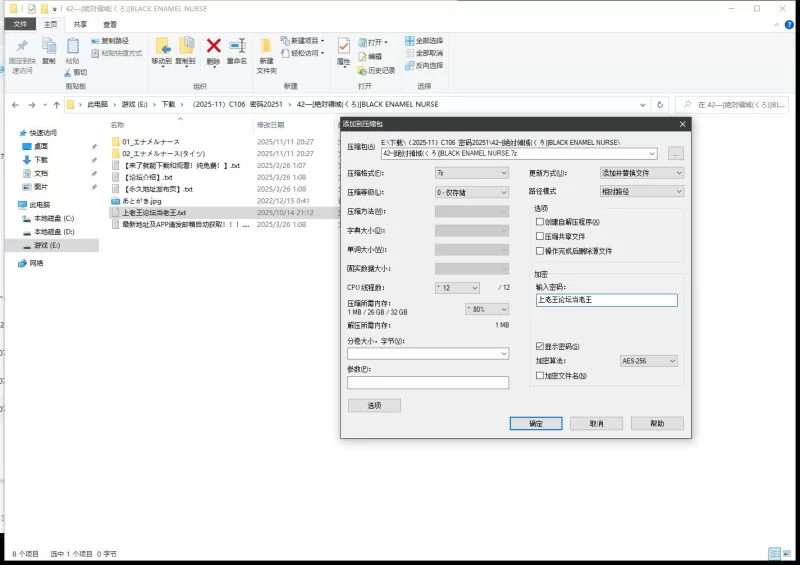Switch to the Share (共享) ribbon tab
This screenshot has height=565, width=800.
coord(80,24)
